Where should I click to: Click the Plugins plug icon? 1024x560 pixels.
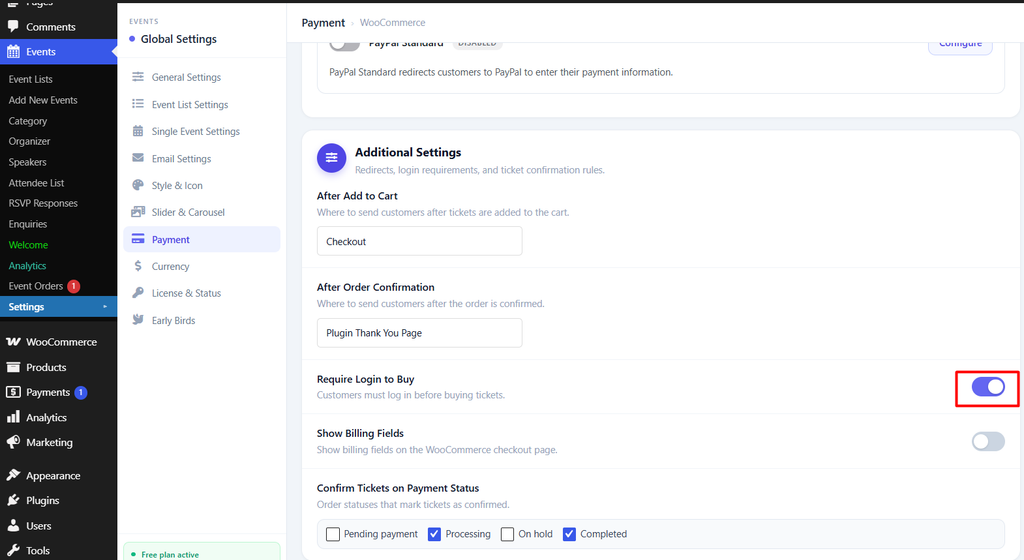click(13, 500)
